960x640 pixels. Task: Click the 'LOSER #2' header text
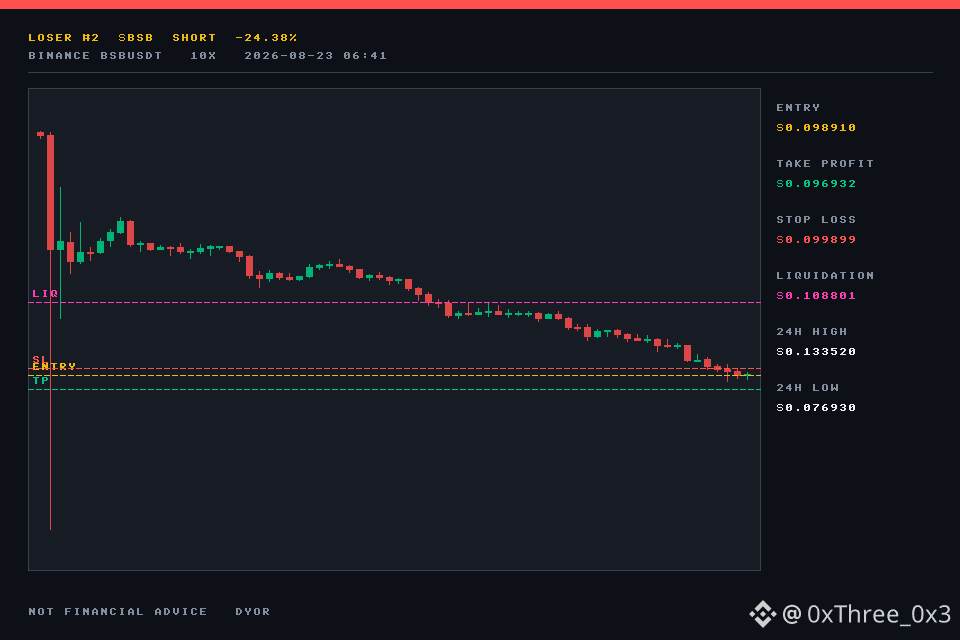coord(64,38)
